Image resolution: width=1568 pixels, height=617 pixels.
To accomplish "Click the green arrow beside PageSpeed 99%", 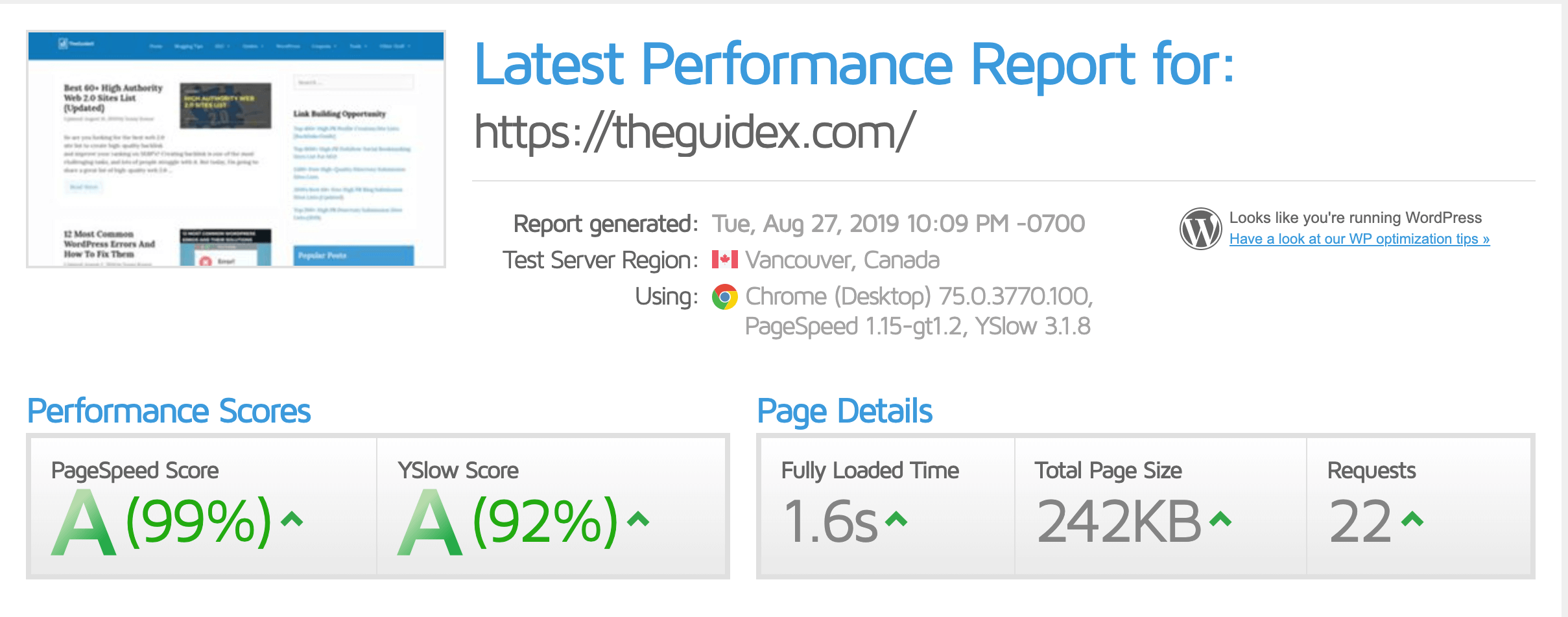I will click(x=292, y=518).
